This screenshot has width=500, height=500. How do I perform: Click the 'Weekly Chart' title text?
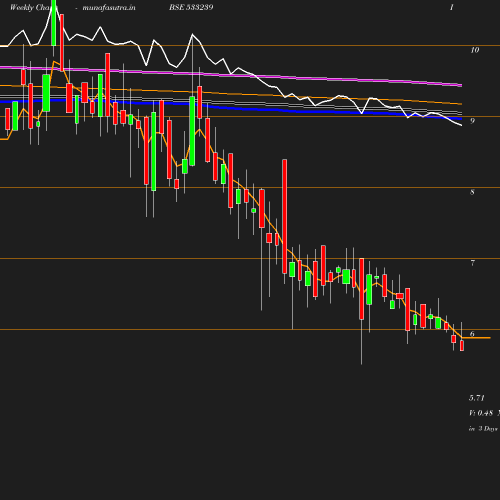click(x=33, y=8)
